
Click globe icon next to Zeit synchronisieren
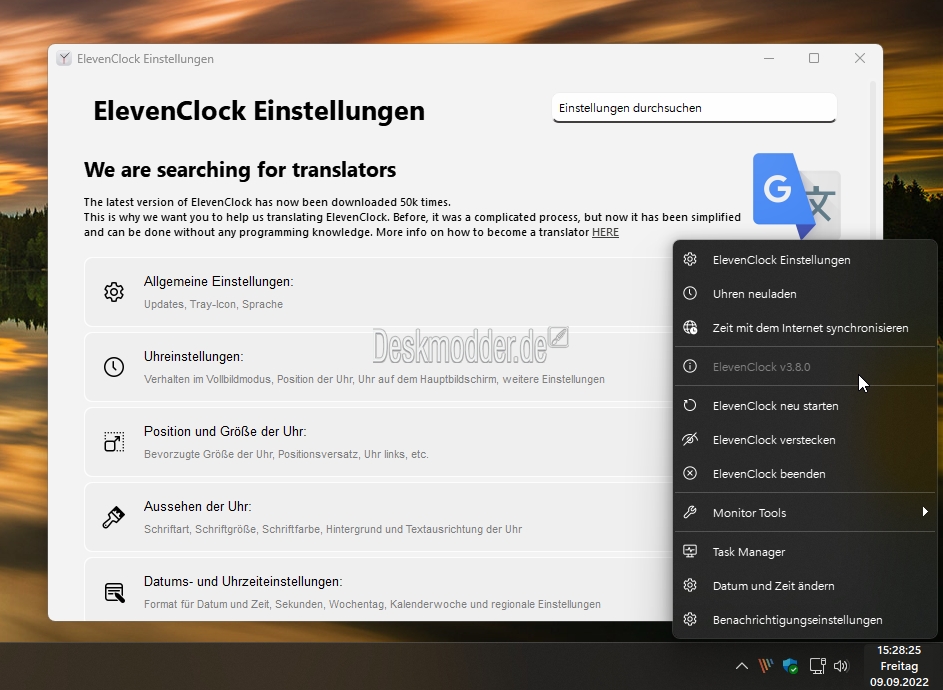click(690, 327)
